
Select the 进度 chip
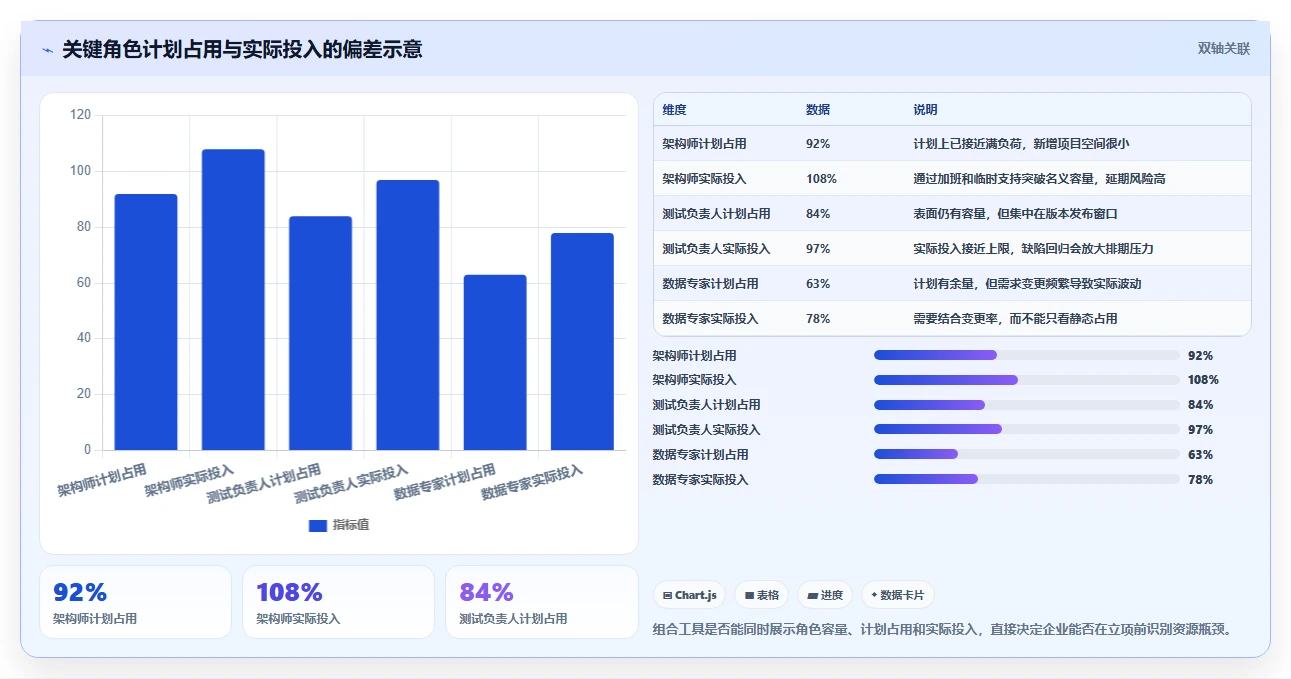tap(825, 595)
